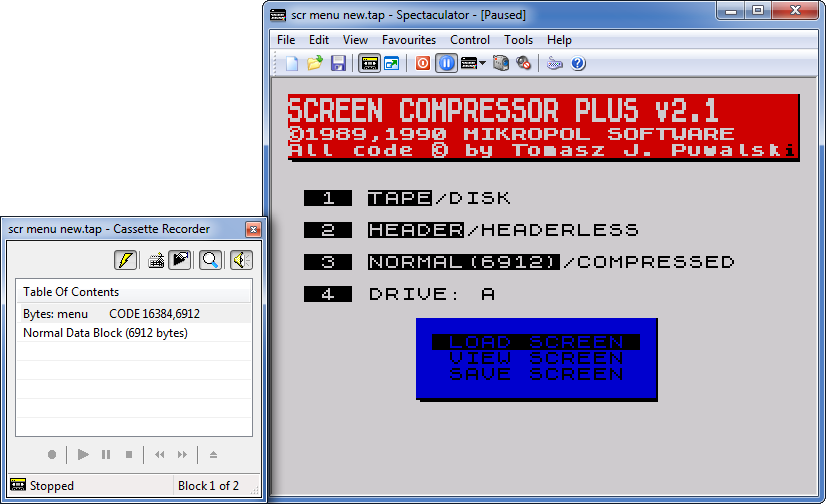Image resolution: width=826 pixels, height=504 pixels.
Task: Click highlighted HEADER option text
Action: click(416, 230)
